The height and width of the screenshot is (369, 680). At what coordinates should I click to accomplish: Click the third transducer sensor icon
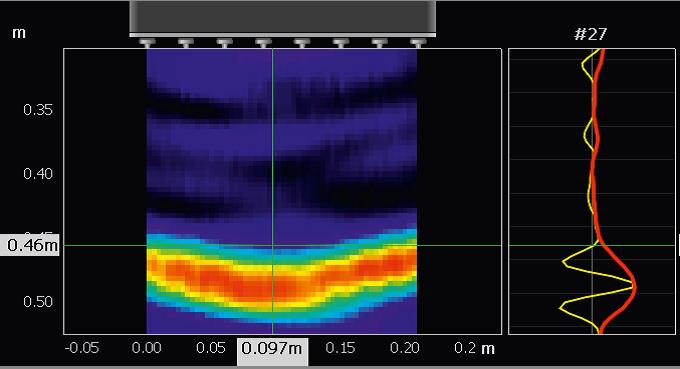pos(224,43)
